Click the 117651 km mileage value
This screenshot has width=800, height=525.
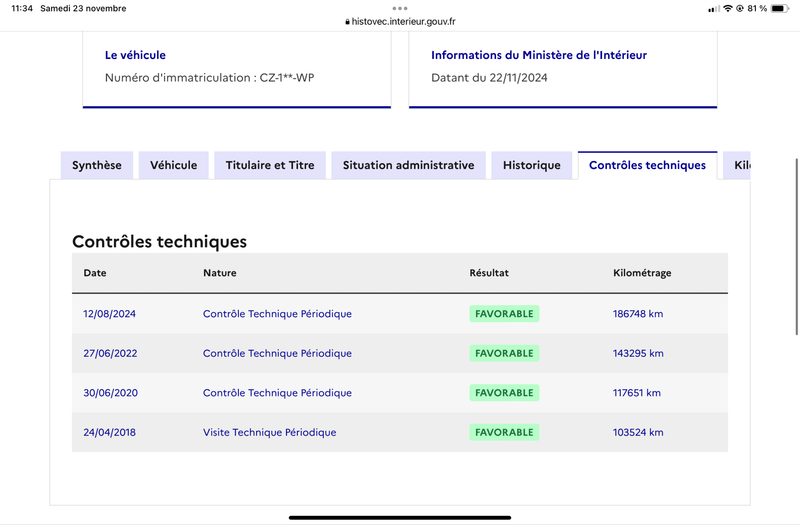(637, 393)
